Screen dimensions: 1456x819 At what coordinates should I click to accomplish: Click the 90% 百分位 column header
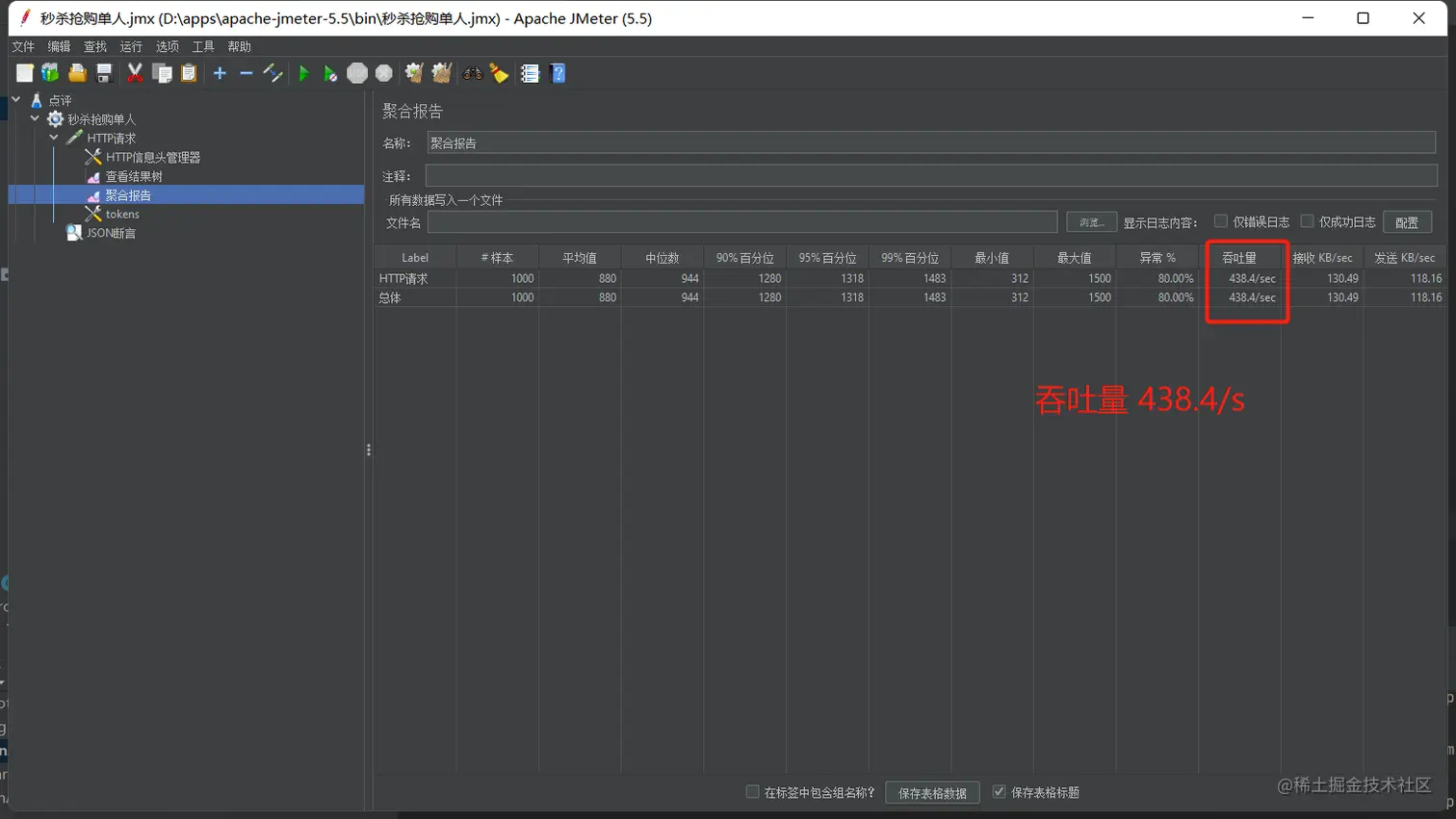click(x=744, y=258)
